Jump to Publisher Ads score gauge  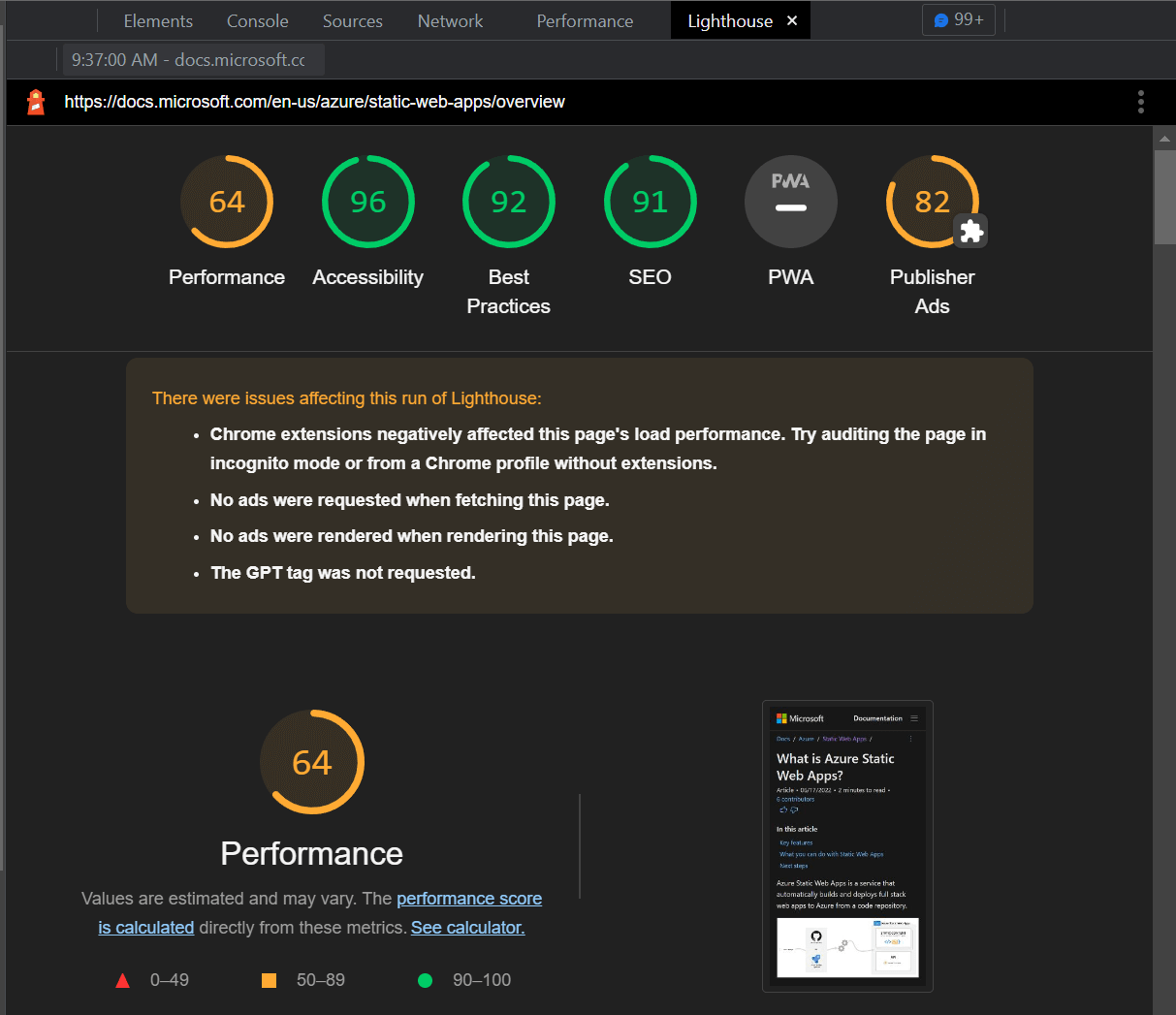point(932,202)
